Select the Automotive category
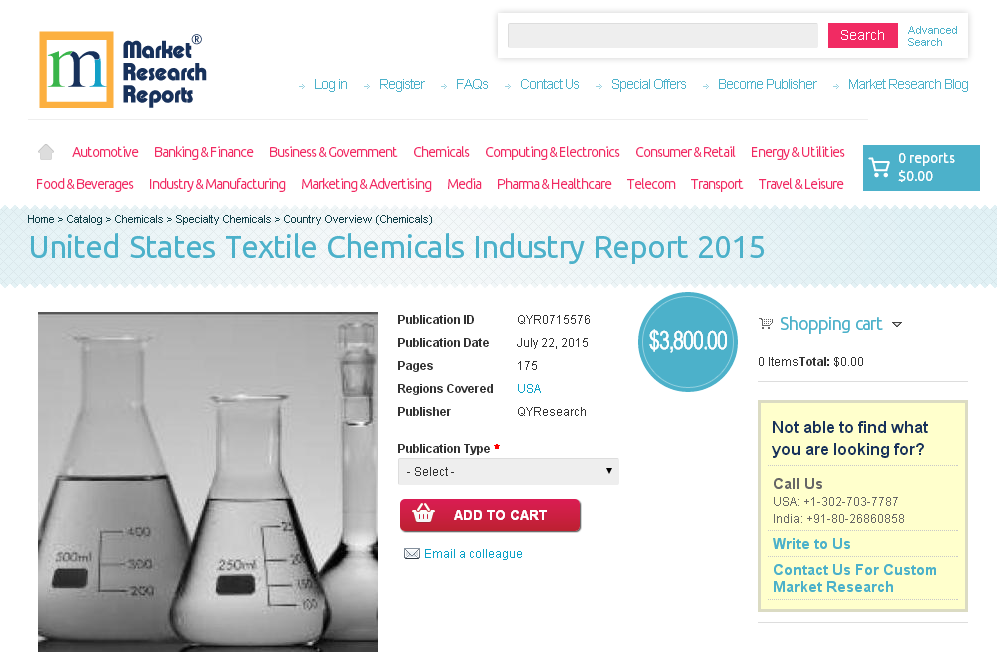 pyautogui.click(x=104, y=152)
